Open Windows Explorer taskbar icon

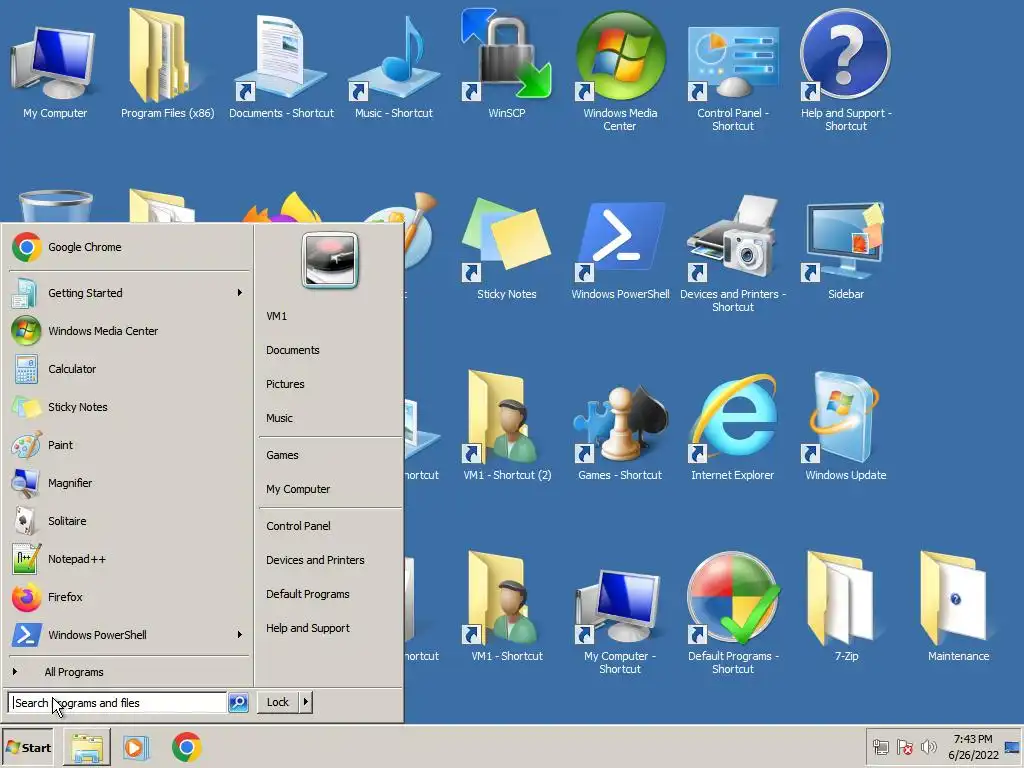(87, 748)
